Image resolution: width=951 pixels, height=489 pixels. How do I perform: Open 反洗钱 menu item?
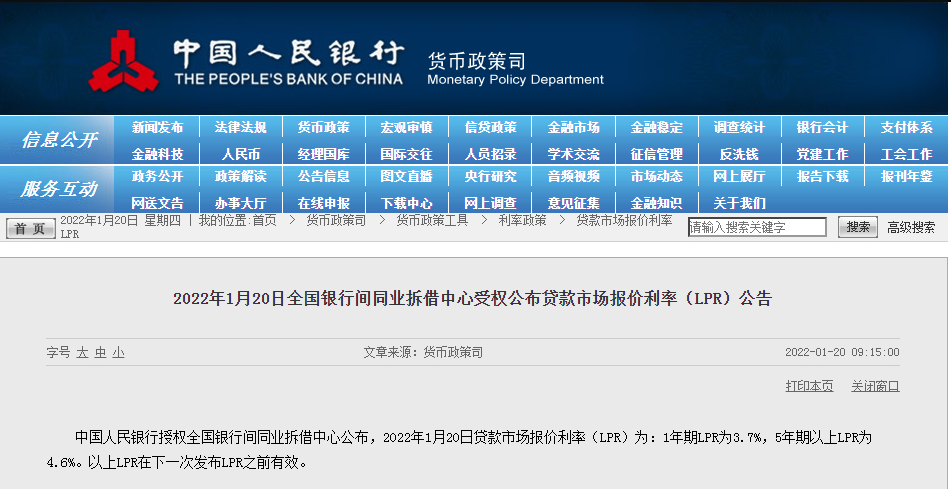739,154
